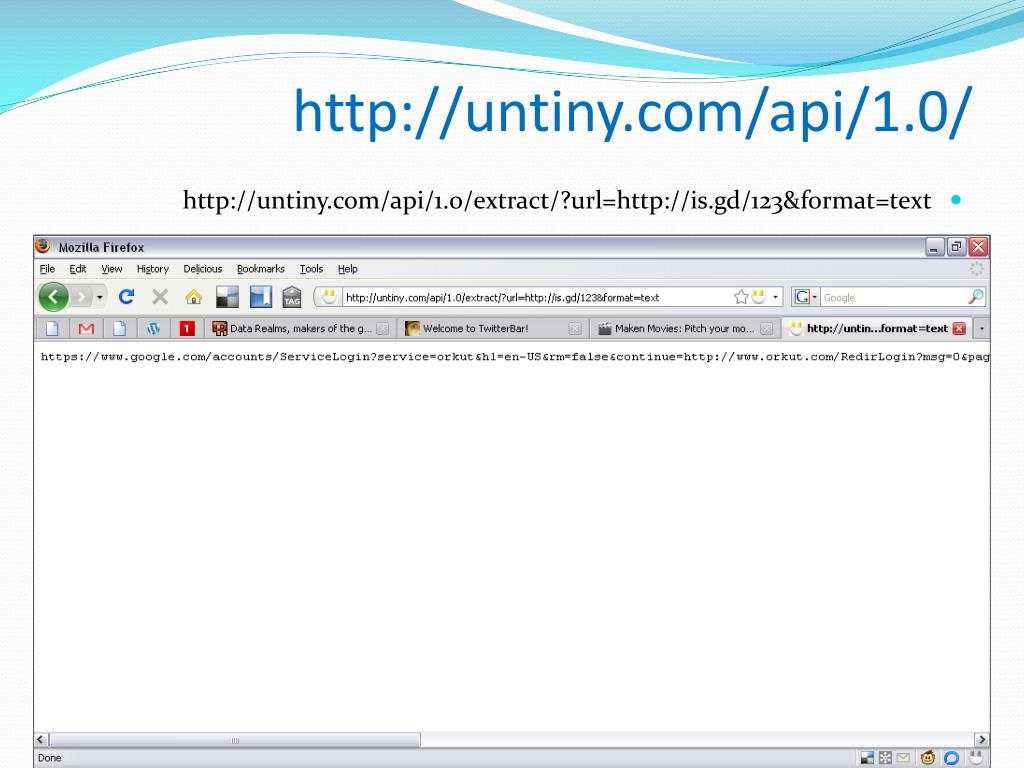
Task: Click the snowflake-like status bar icon
Action: click(x=885, y=758)
